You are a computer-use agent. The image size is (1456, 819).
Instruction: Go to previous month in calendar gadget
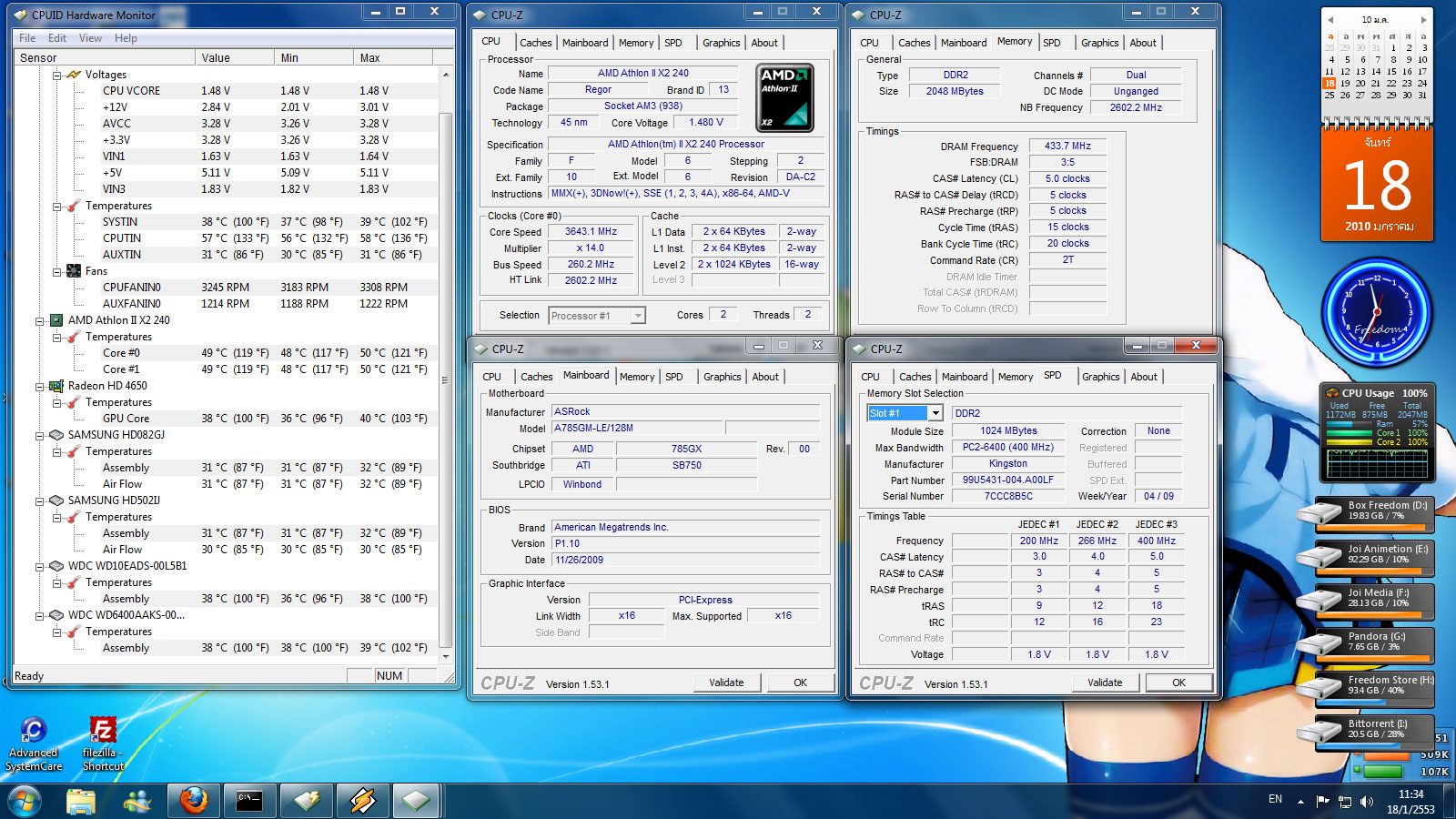click(1330, 19)
